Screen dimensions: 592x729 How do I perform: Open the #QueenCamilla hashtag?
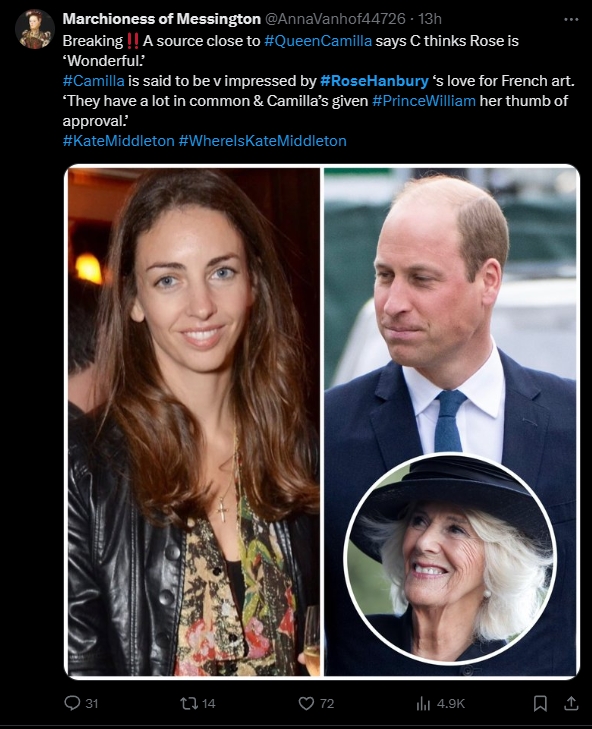(x=318, y=41)
